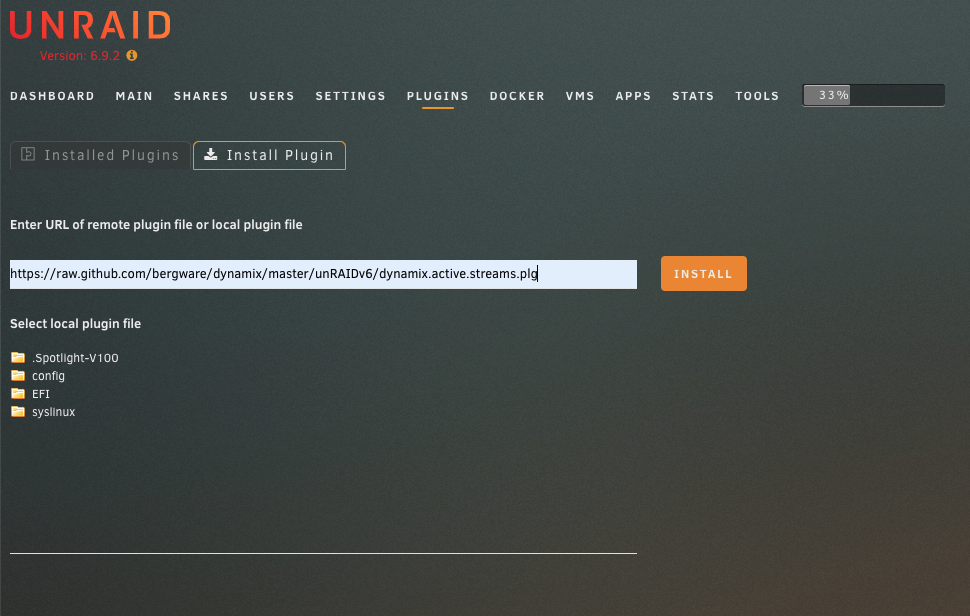Viewport: 970px width, 616px height.
Task: Navigate to Users
Action: click(x=272, y=96)
